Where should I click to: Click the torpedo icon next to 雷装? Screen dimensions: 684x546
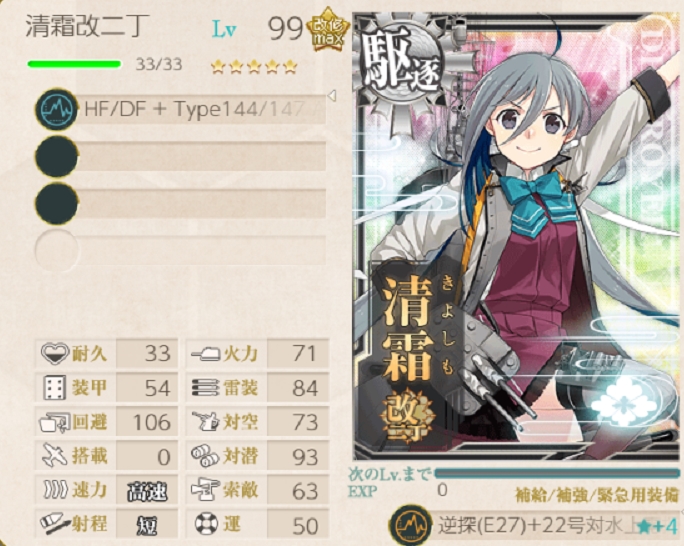[x=205, y=388]
